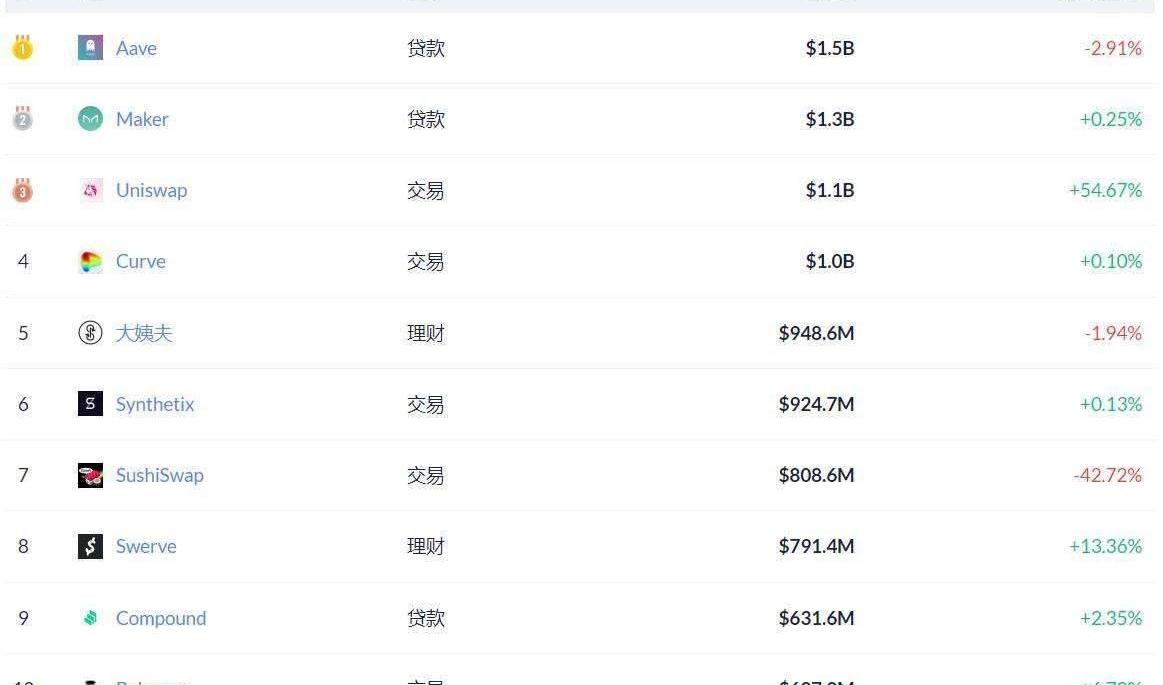Click the Synthetix logo icon
Image resolution: width=1163 pixels, height=685 pixels.
pyautogui.click(x=90, y=404)
